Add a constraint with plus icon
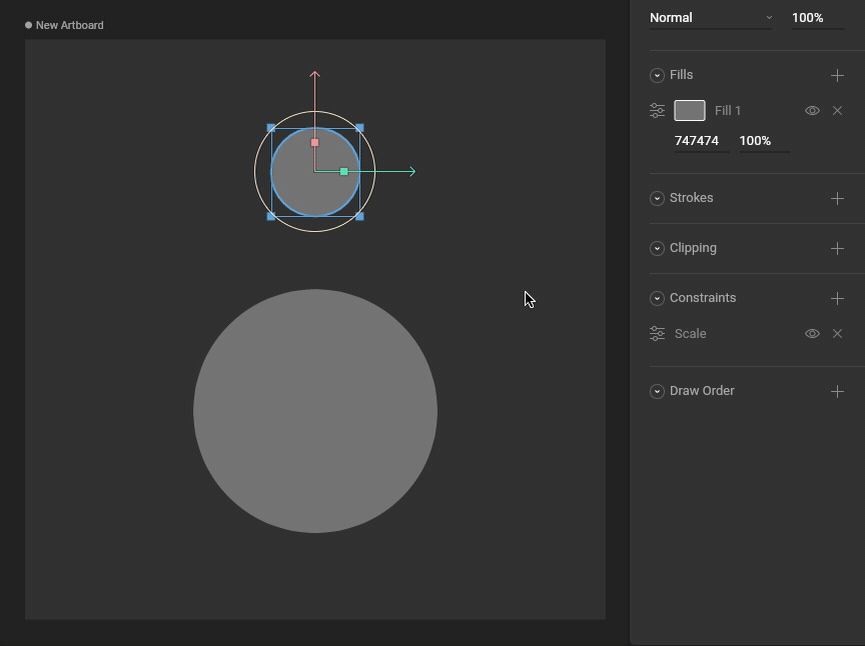Image resolution: width=865 pixels, height=646 pixels. tap(837, 298)
